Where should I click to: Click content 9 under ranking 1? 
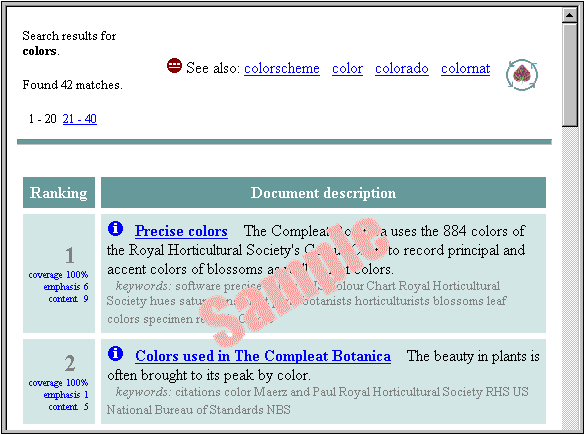point(69,299)
